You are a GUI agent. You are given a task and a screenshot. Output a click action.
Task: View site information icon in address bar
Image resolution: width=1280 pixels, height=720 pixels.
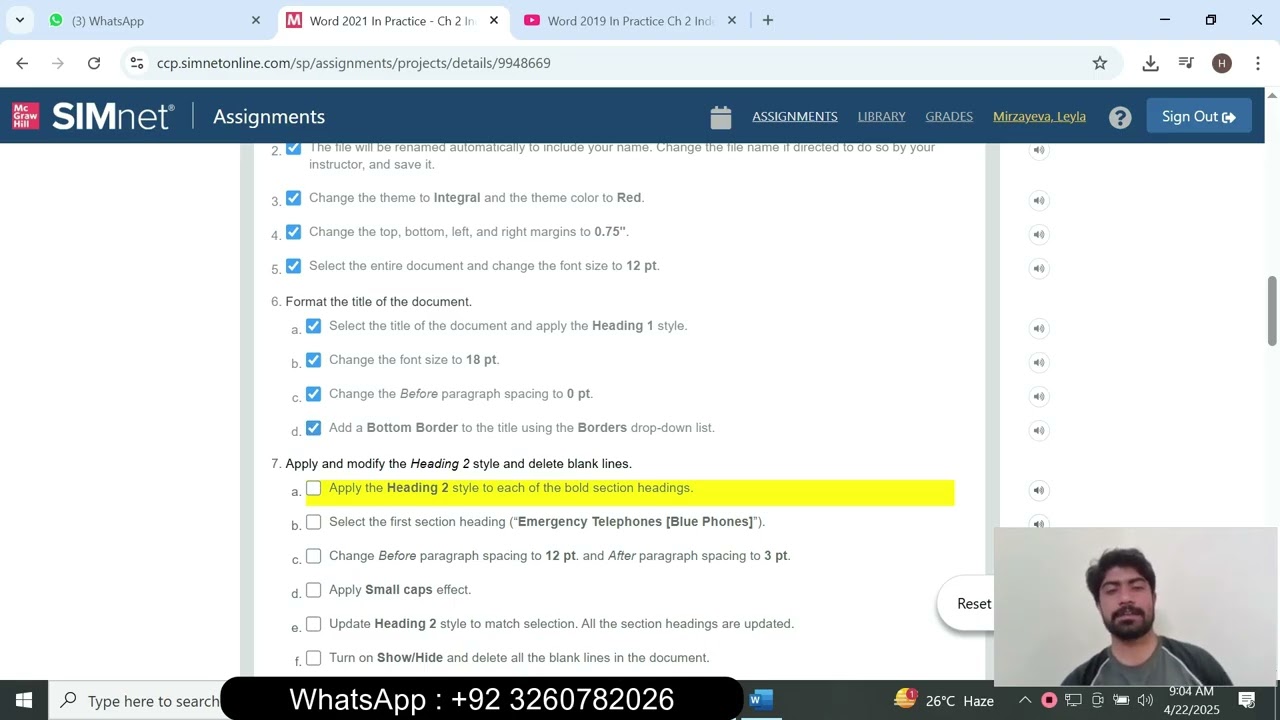137,63
